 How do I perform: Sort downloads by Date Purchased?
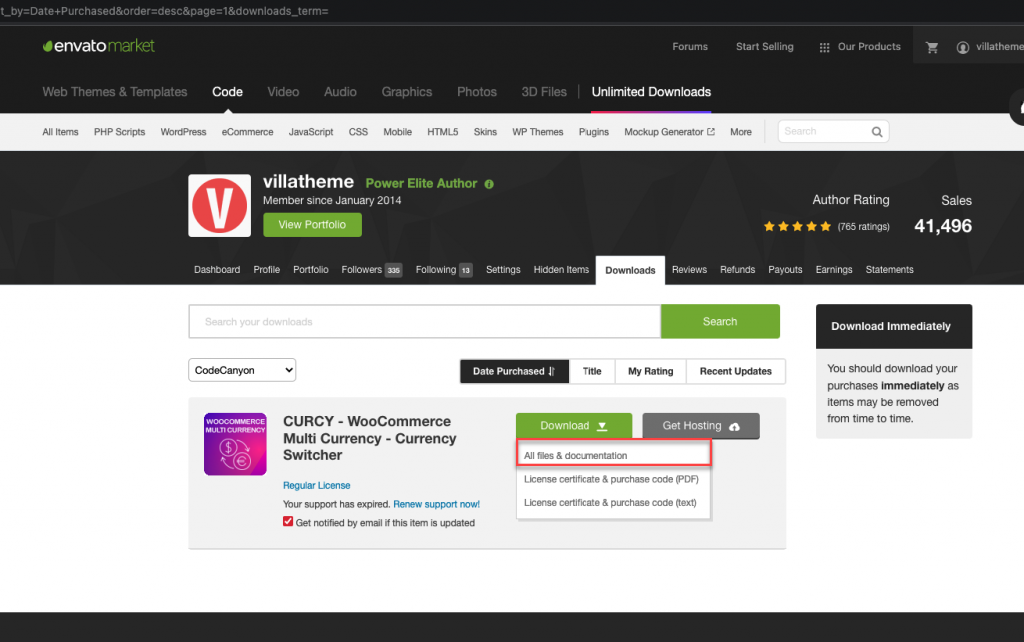(x=514, y=371)
